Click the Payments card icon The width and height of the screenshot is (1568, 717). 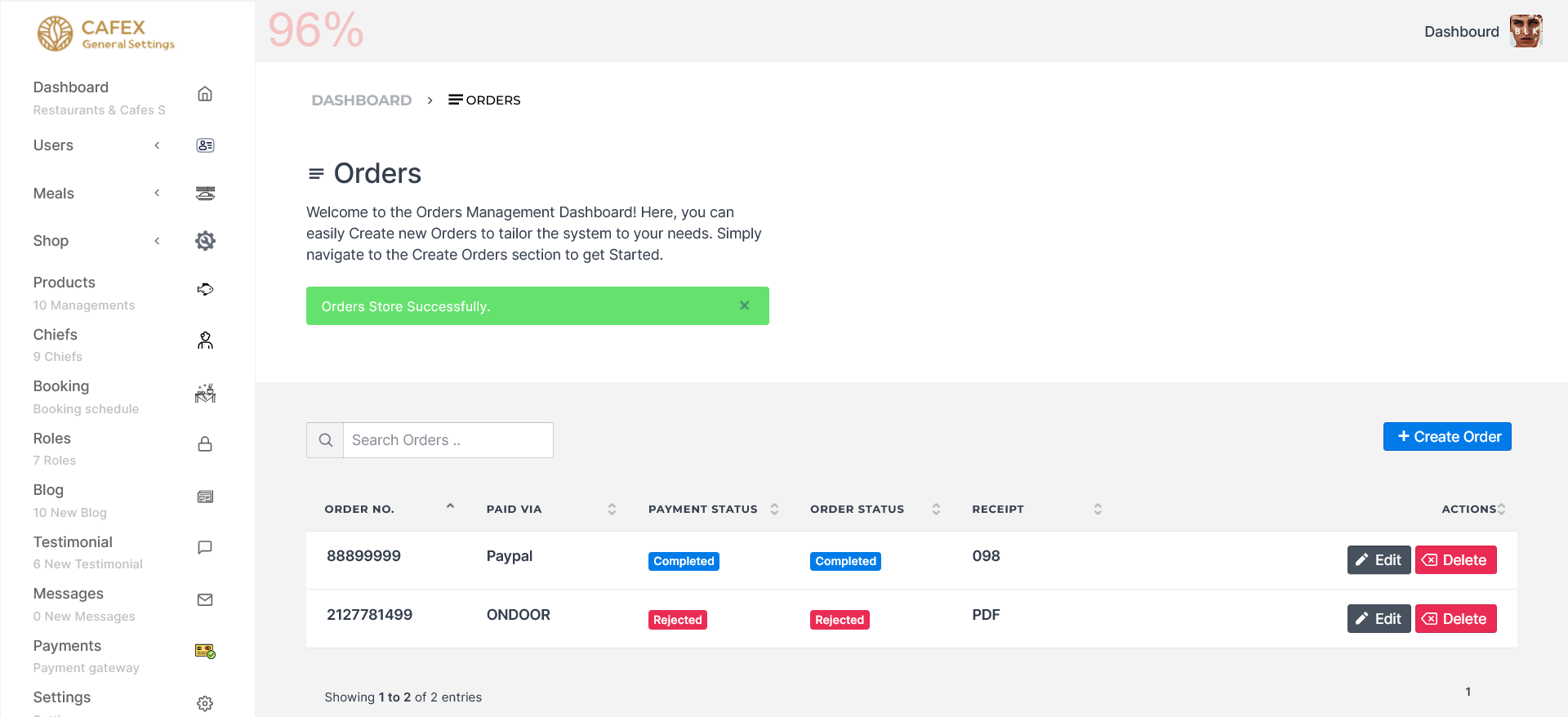coord(205,651)
